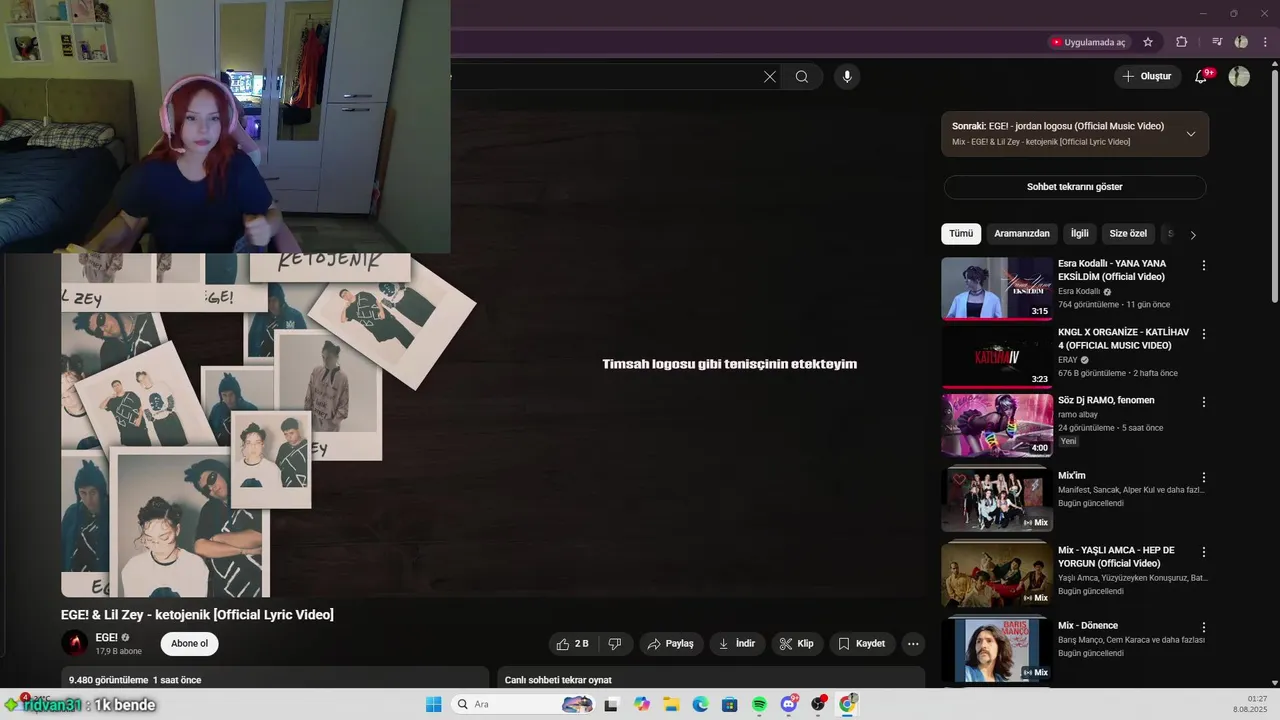Open Söz Dj RAMO fenomen thumbnail
This screenshot has height=720, width=1280.
[x=996, y=425]
